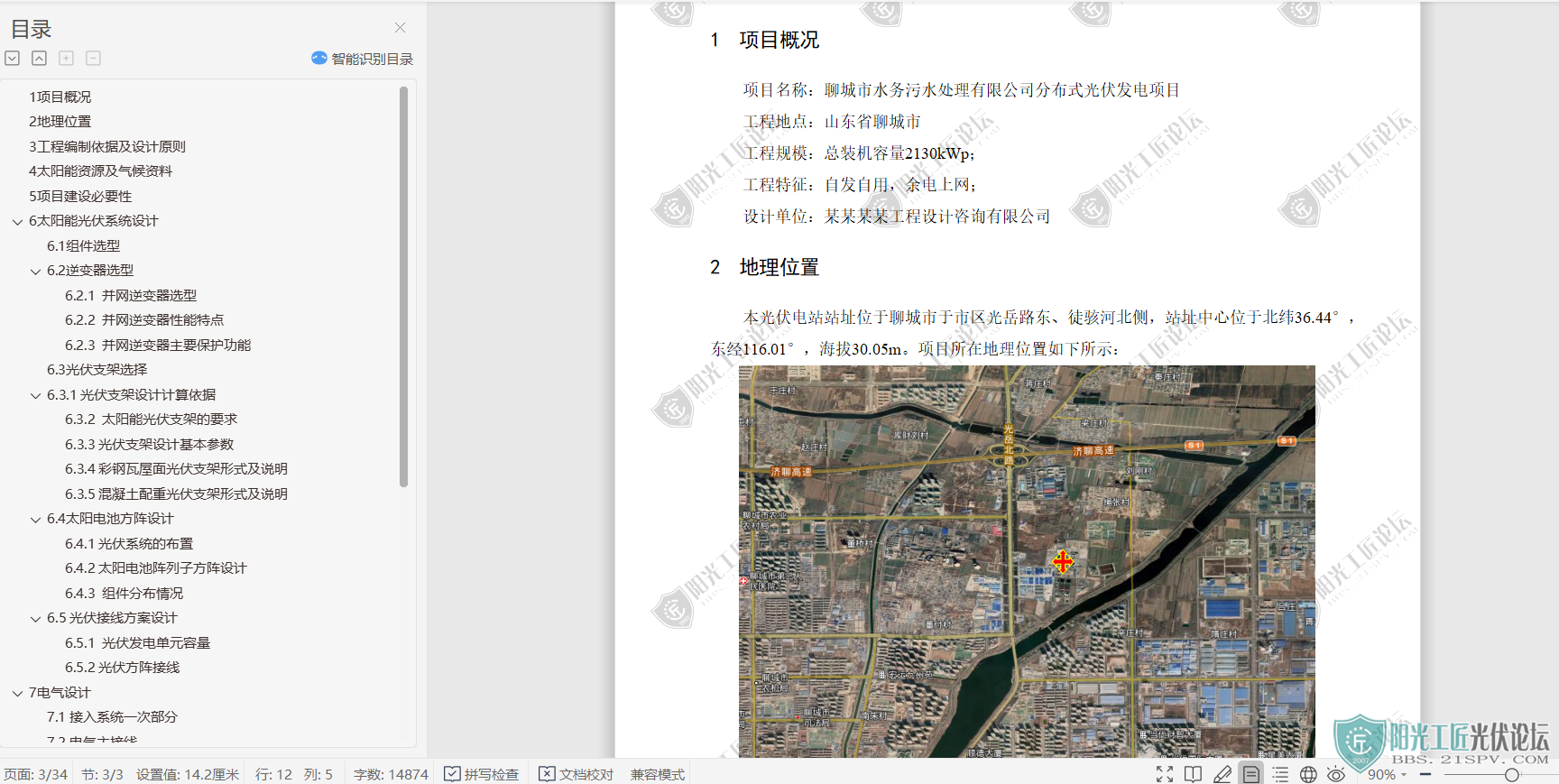The height and width of the screenshot is (784, 1559).
Task: Click the zoom out minus button
Action: point(1425,774)
